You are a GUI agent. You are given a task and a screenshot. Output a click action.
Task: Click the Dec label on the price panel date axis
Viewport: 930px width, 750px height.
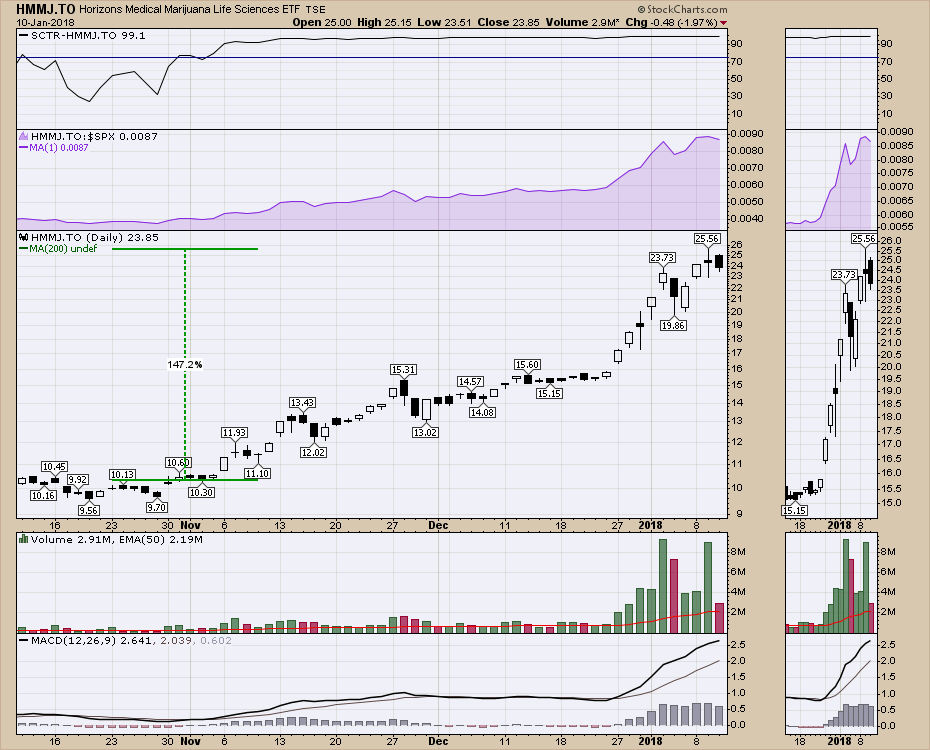coord(438,525)
